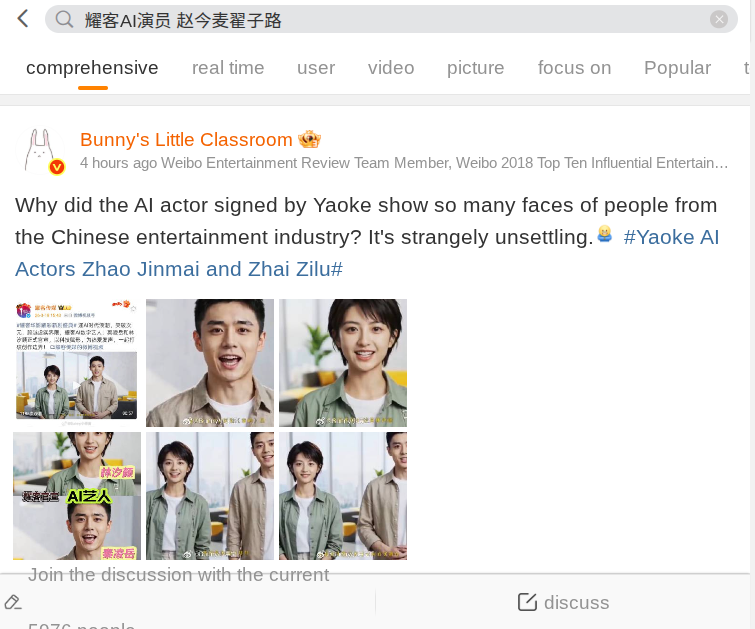The image size is (755, 629).
Task: Go to the picture tab
Action: pos(476,68)
